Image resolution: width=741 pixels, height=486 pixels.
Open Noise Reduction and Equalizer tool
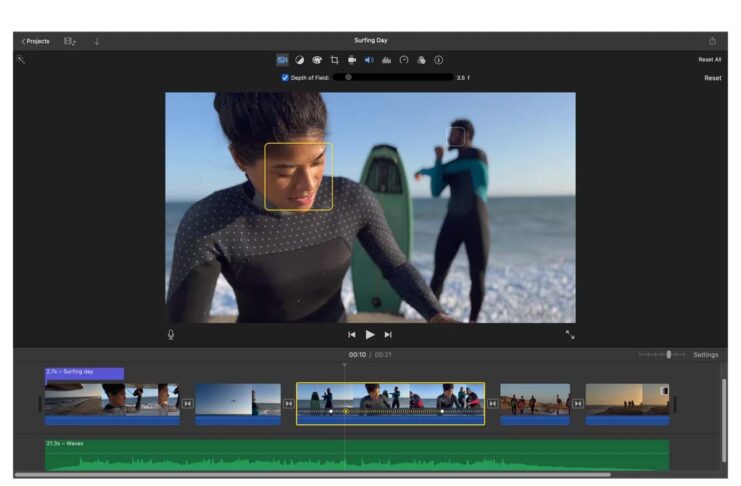(x=386, y=60)
